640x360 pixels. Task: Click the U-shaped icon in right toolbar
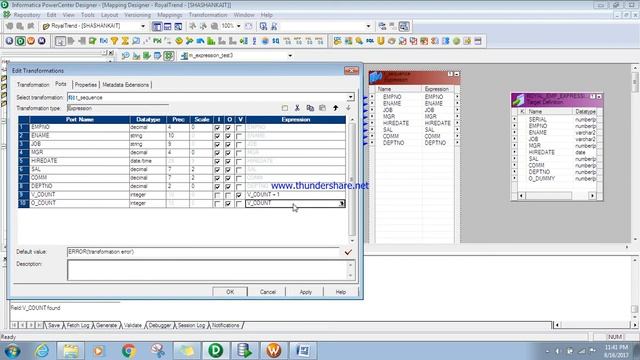(x=381, y=41)
